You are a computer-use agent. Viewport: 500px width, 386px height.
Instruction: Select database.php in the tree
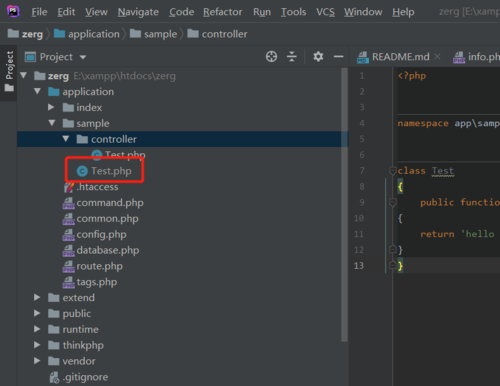tap(108, 250)
